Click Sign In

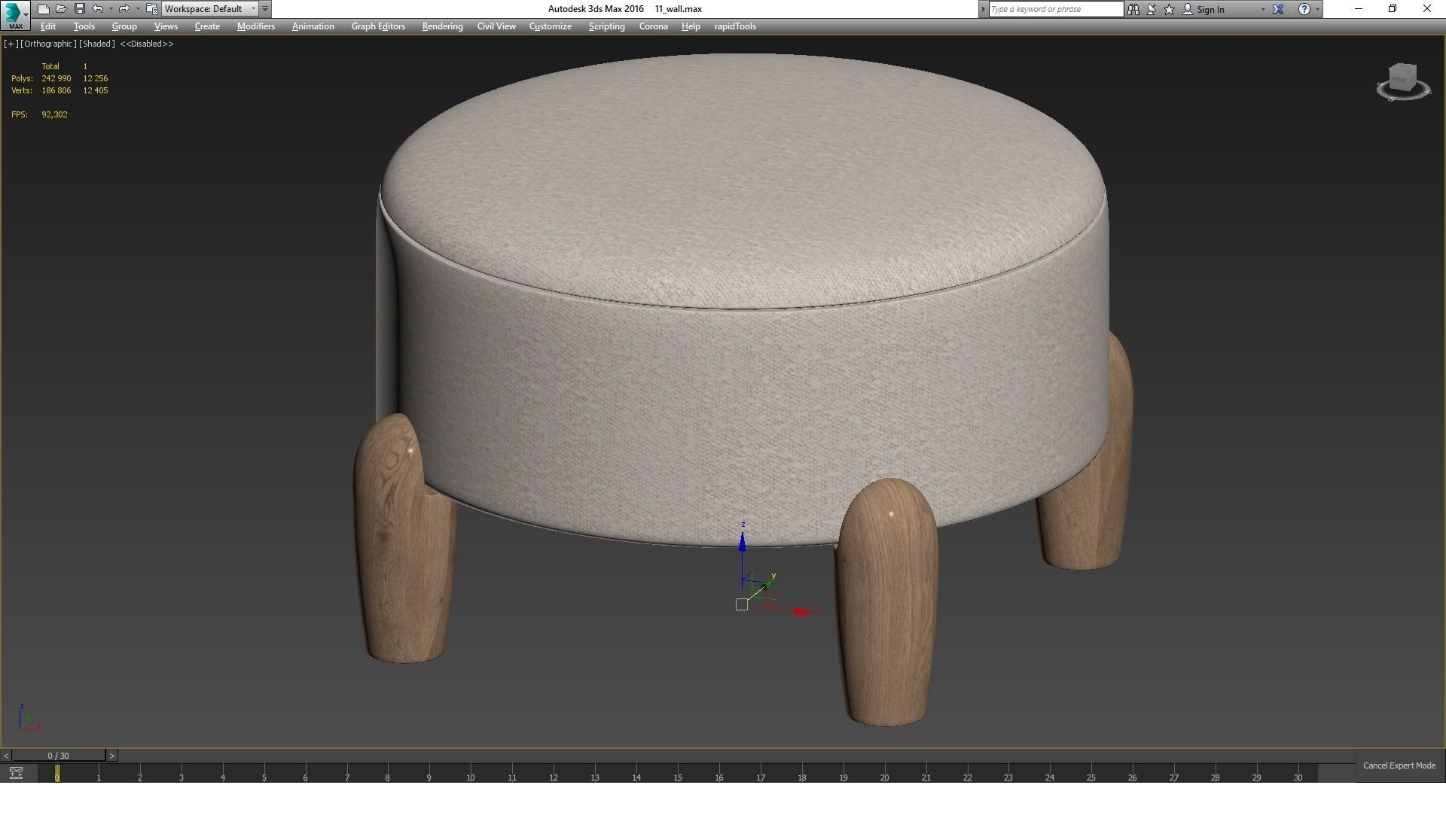(x=1210, y=10)
